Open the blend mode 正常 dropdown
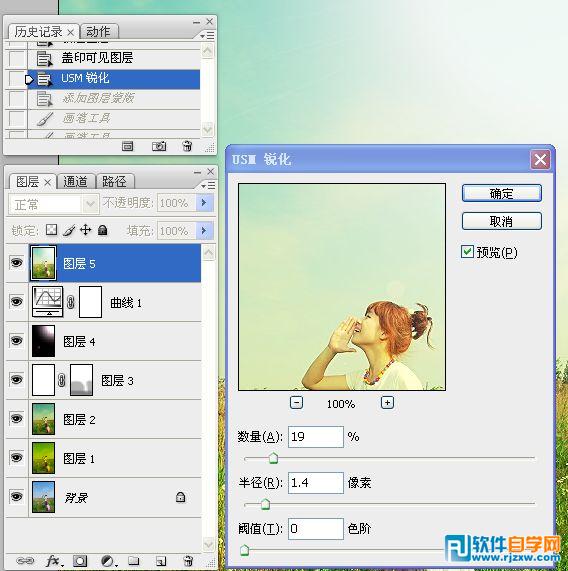This screenshot has height=571, width=568. [54, 204]
